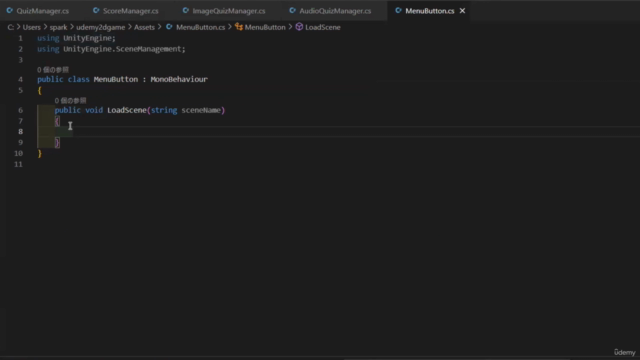This screenshot has width=640, height=360.
Task: Click line number 4 in gutter
Action: coord(20,79)
